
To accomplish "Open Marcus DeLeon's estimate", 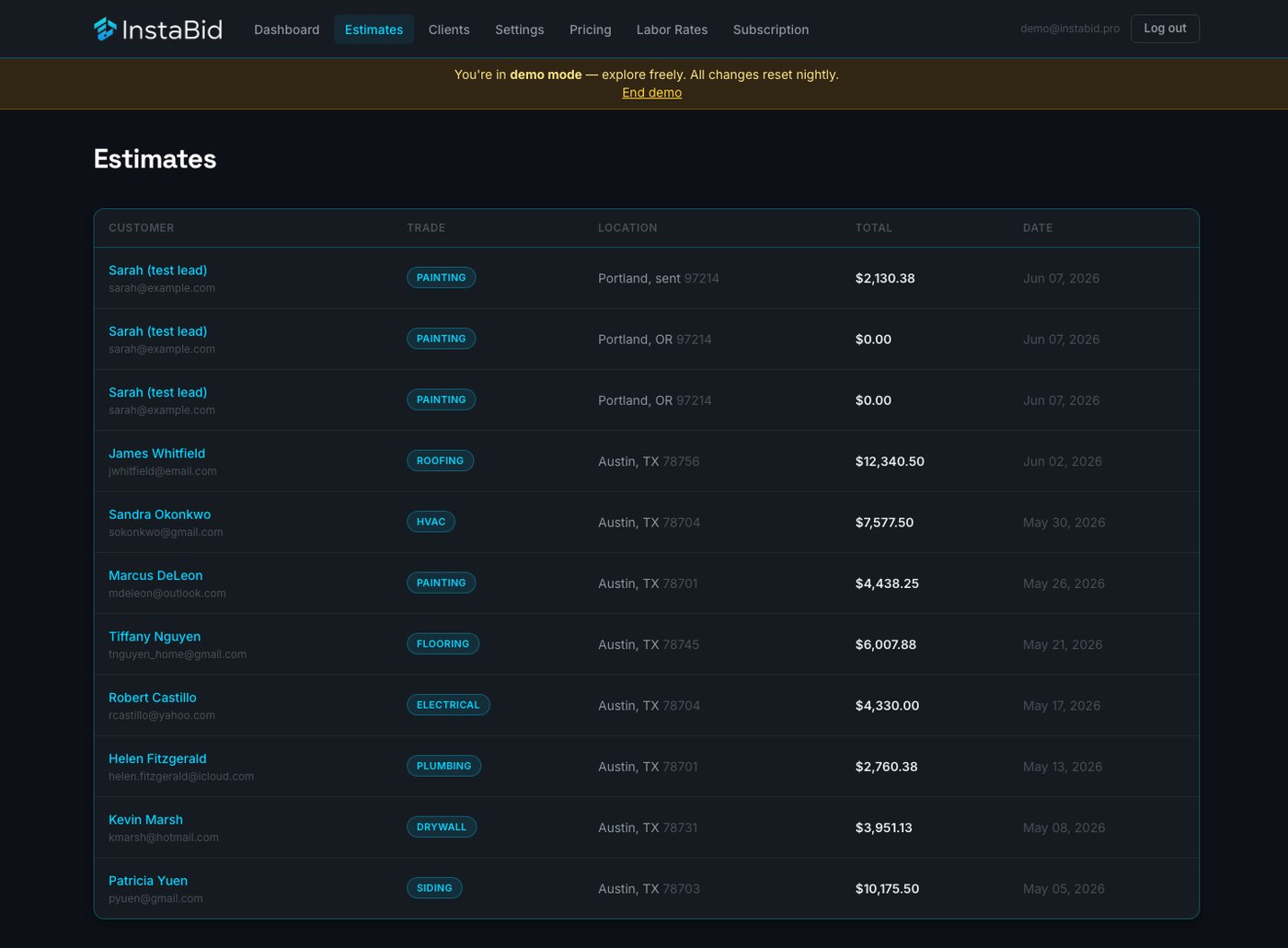I will click(155, 575).
